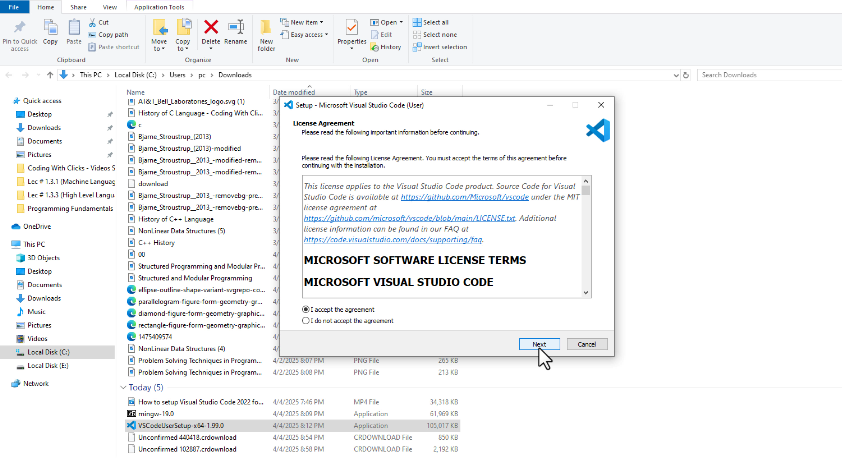Click the History command icon
Screen dimensions: 842x460
(375, 47)
